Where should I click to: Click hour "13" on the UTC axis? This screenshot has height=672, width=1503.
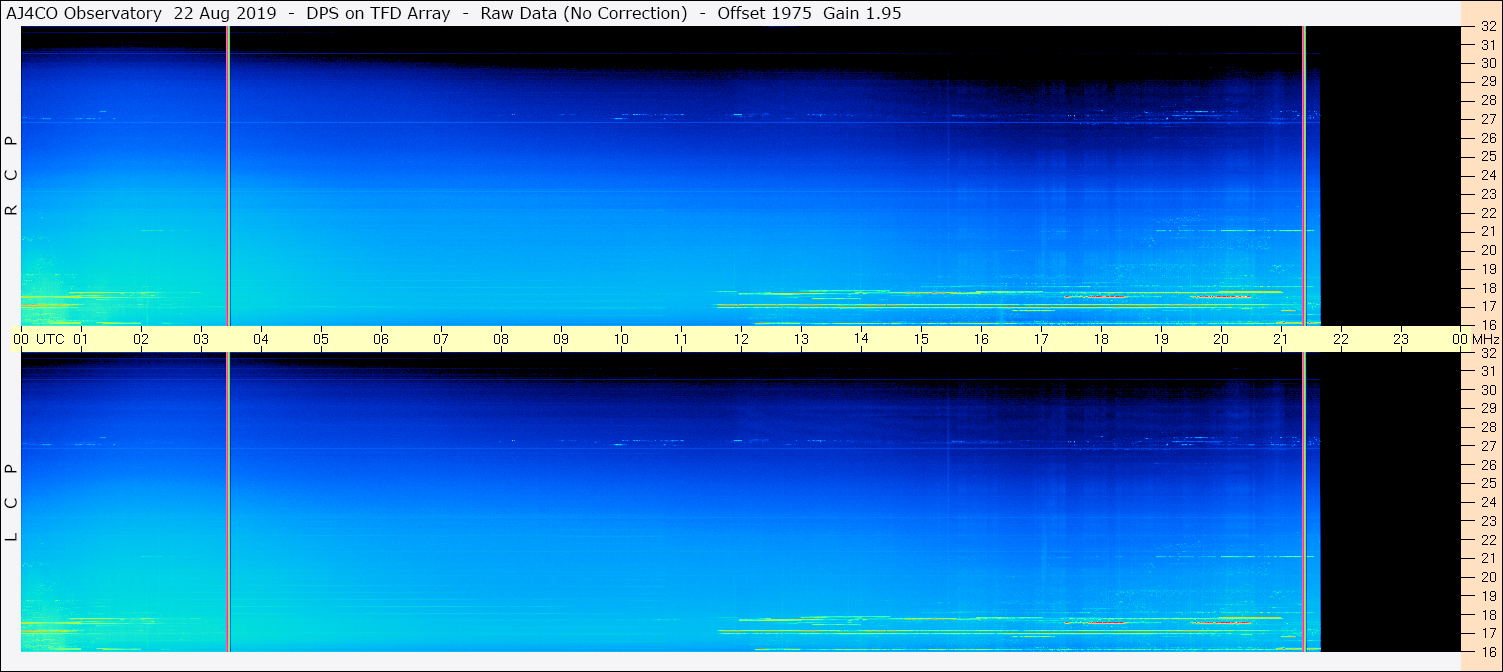click(801, 339)
